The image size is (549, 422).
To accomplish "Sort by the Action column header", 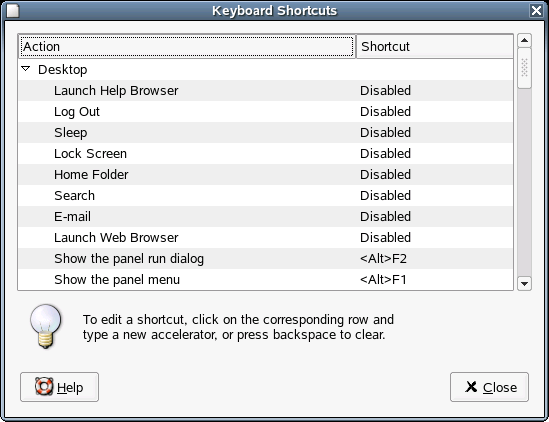I will pyautogui.click(x=187, y=46).
